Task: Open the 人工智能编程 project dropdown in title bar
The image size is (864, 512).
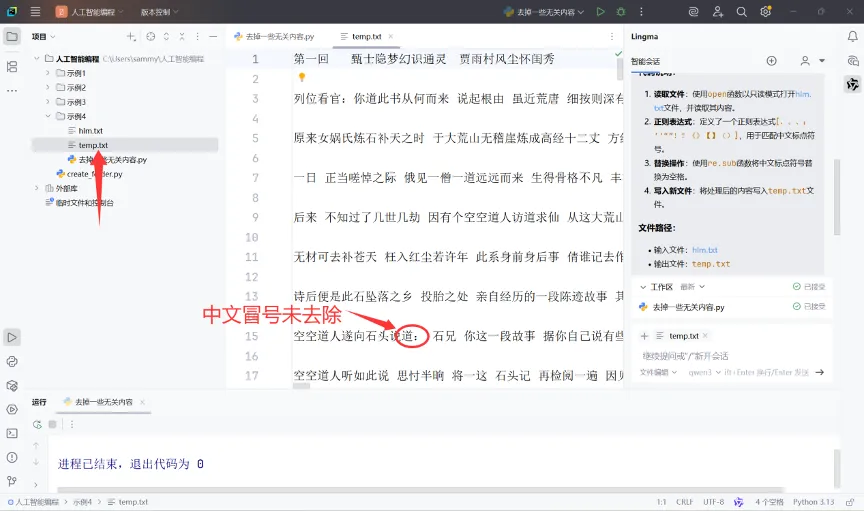Action: (x=90, y=12)
